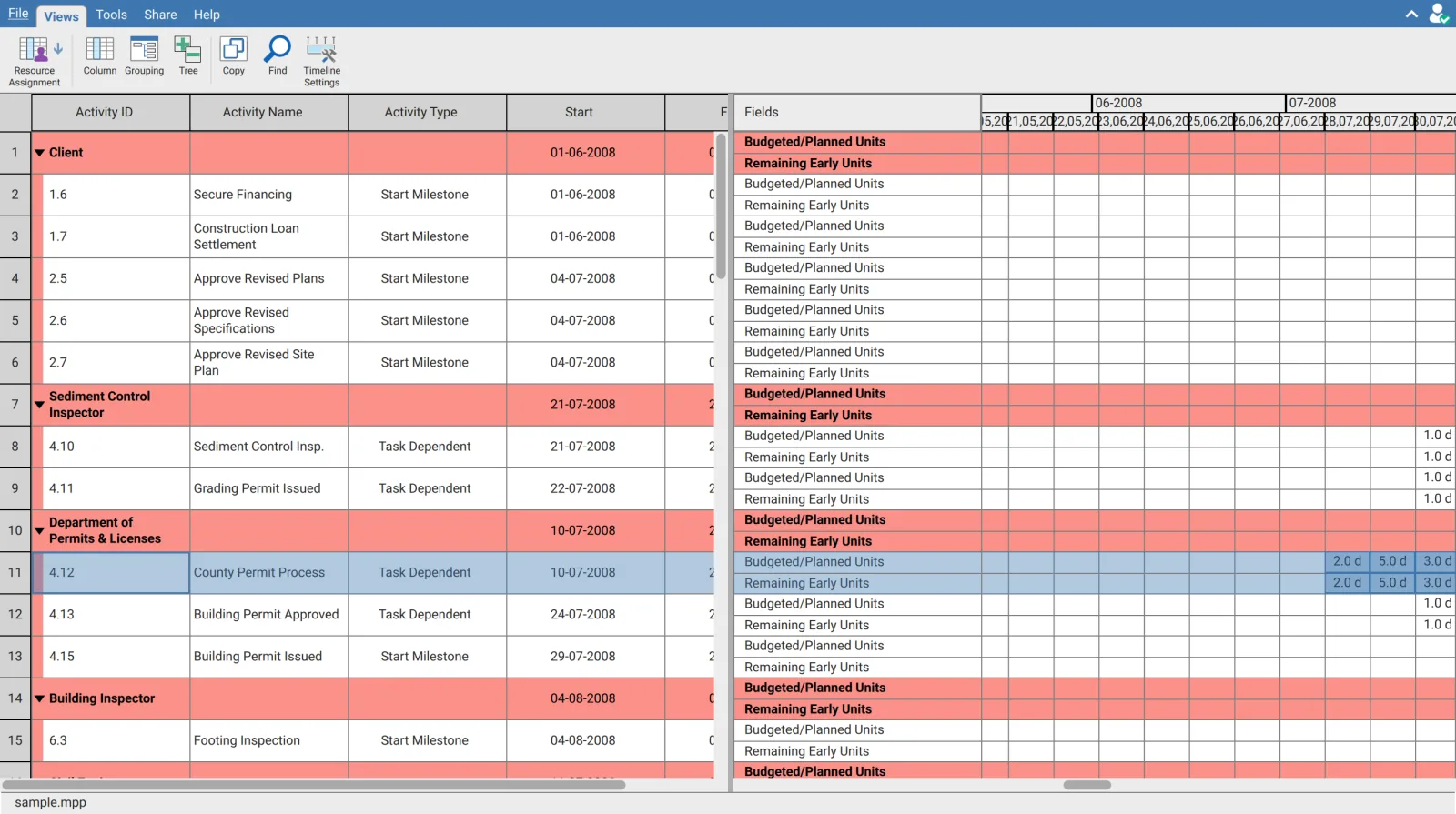The width and height of the screenshot is (1456, 814).
Task: Open the Share tab
Action: coord(160,15)
